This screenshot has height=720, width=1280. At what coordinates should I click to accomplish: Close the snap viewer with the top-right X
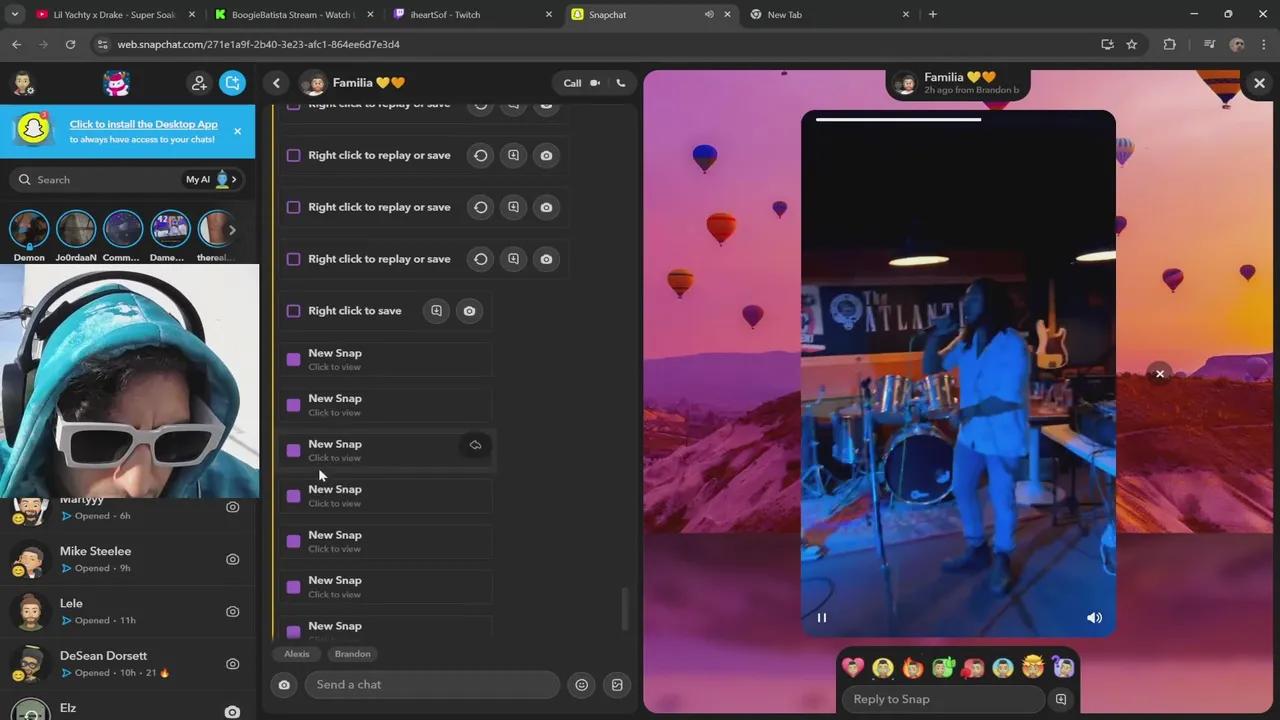pyautogui.click(x=1259, y=84)
